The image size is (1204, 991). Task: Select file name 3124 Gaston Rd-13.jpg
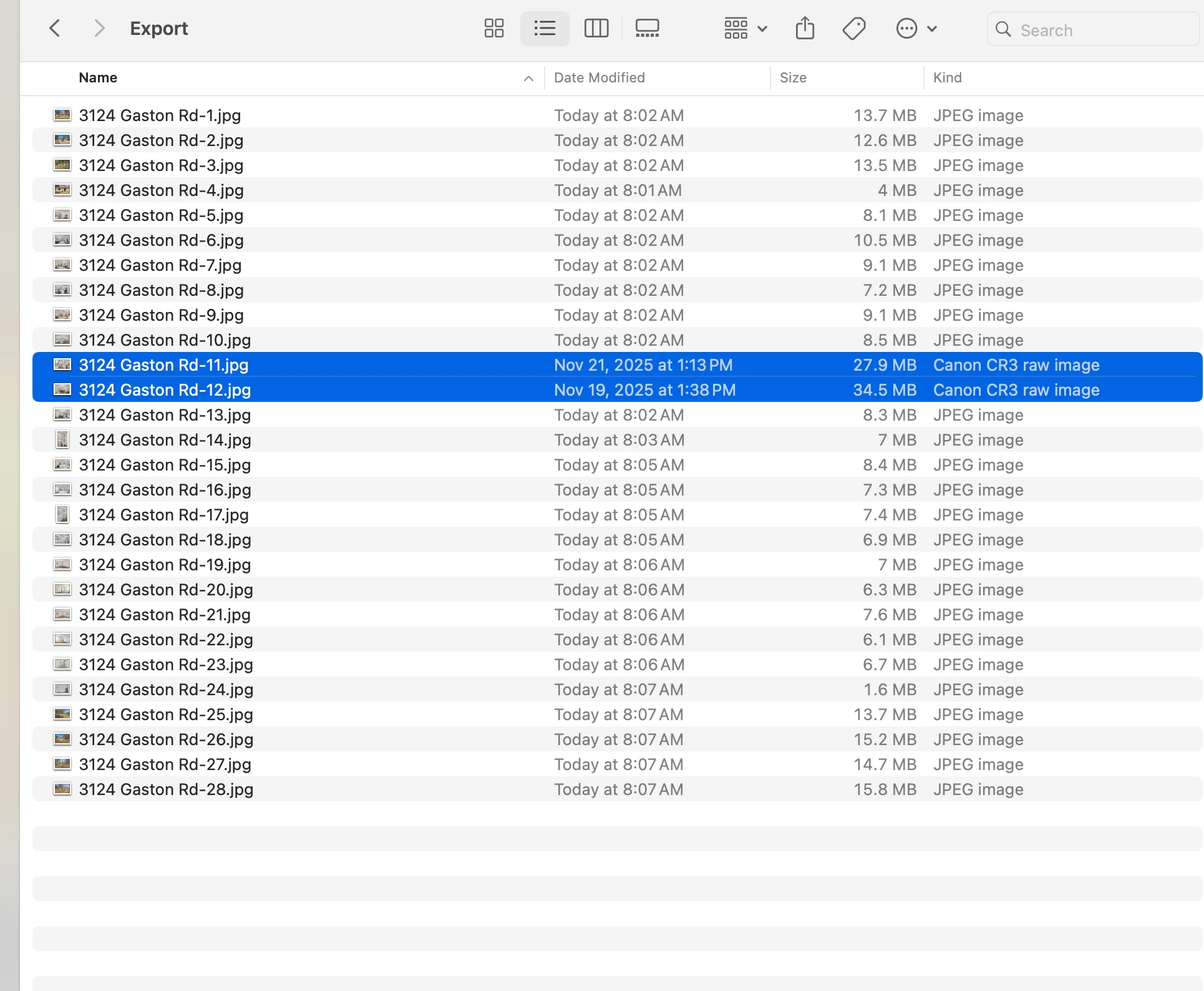click(165, 415)
